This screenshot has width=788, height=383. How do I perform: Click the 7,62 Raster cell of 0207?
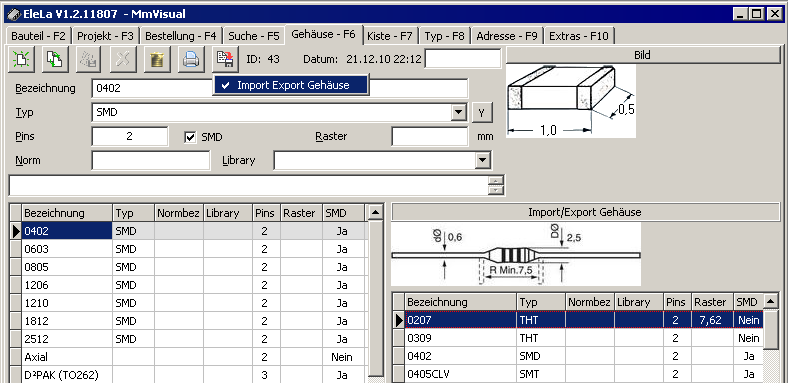(712, 320)
